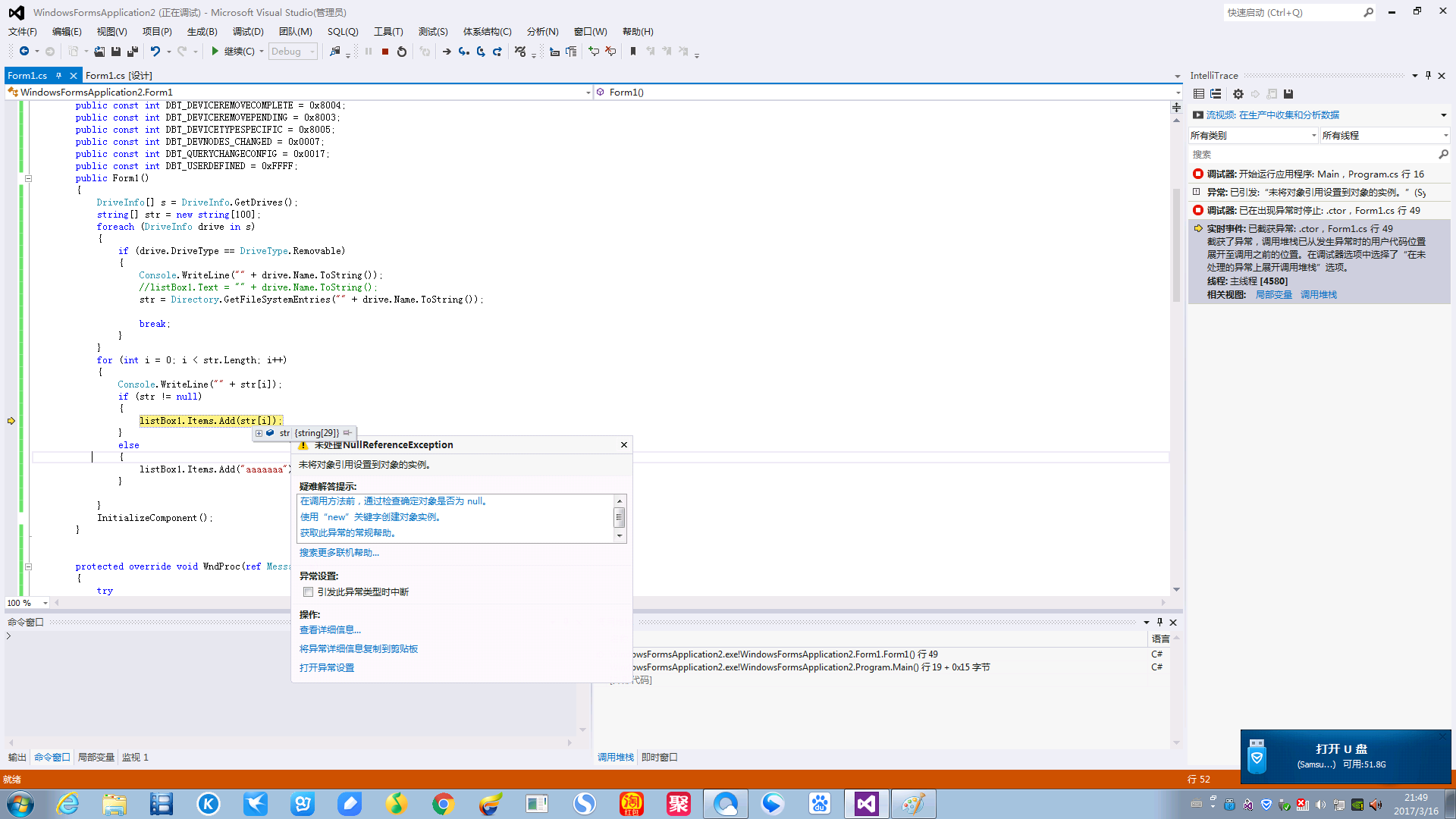Click the Open File icon in toolbar

[x=99, y=52]
